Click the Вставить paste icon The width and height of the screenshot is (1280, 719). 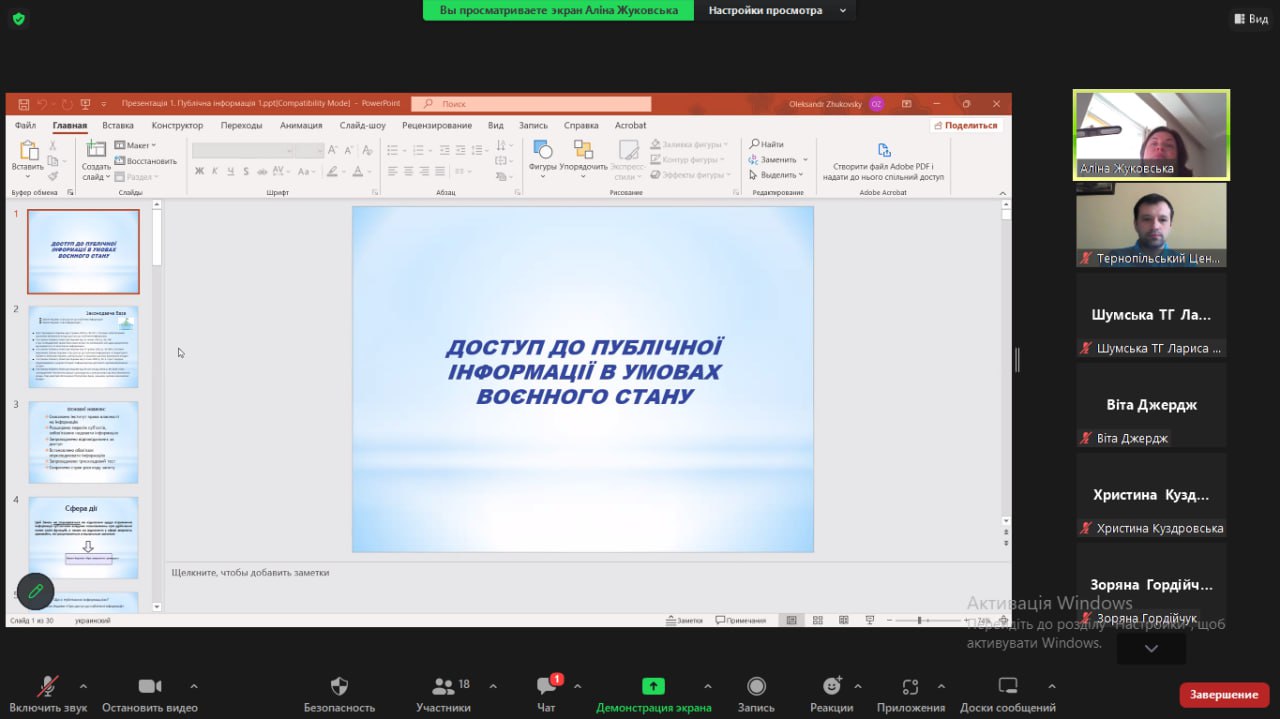pyautogui.click(x=28, y=152)
